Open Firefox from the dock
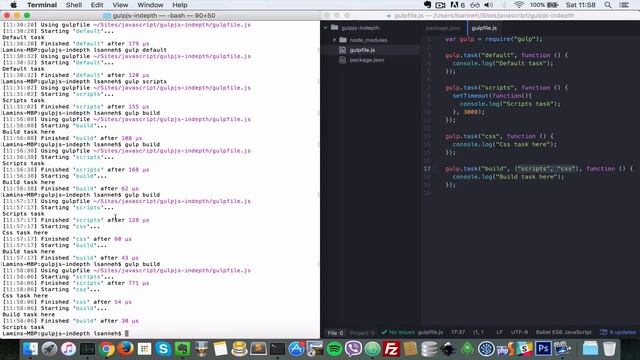Image resolution: width=640 pixels, height=360 pixels. (126, 349)
